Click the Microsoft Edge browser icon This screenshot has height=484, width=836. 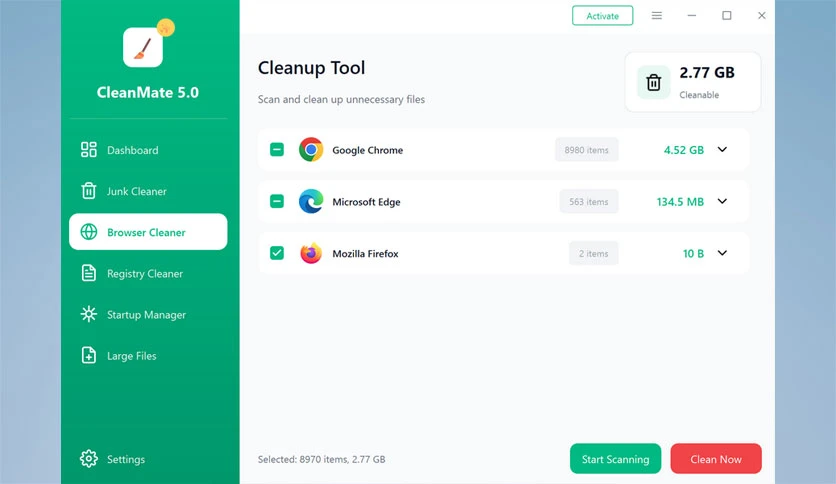[x=311, y=201]
